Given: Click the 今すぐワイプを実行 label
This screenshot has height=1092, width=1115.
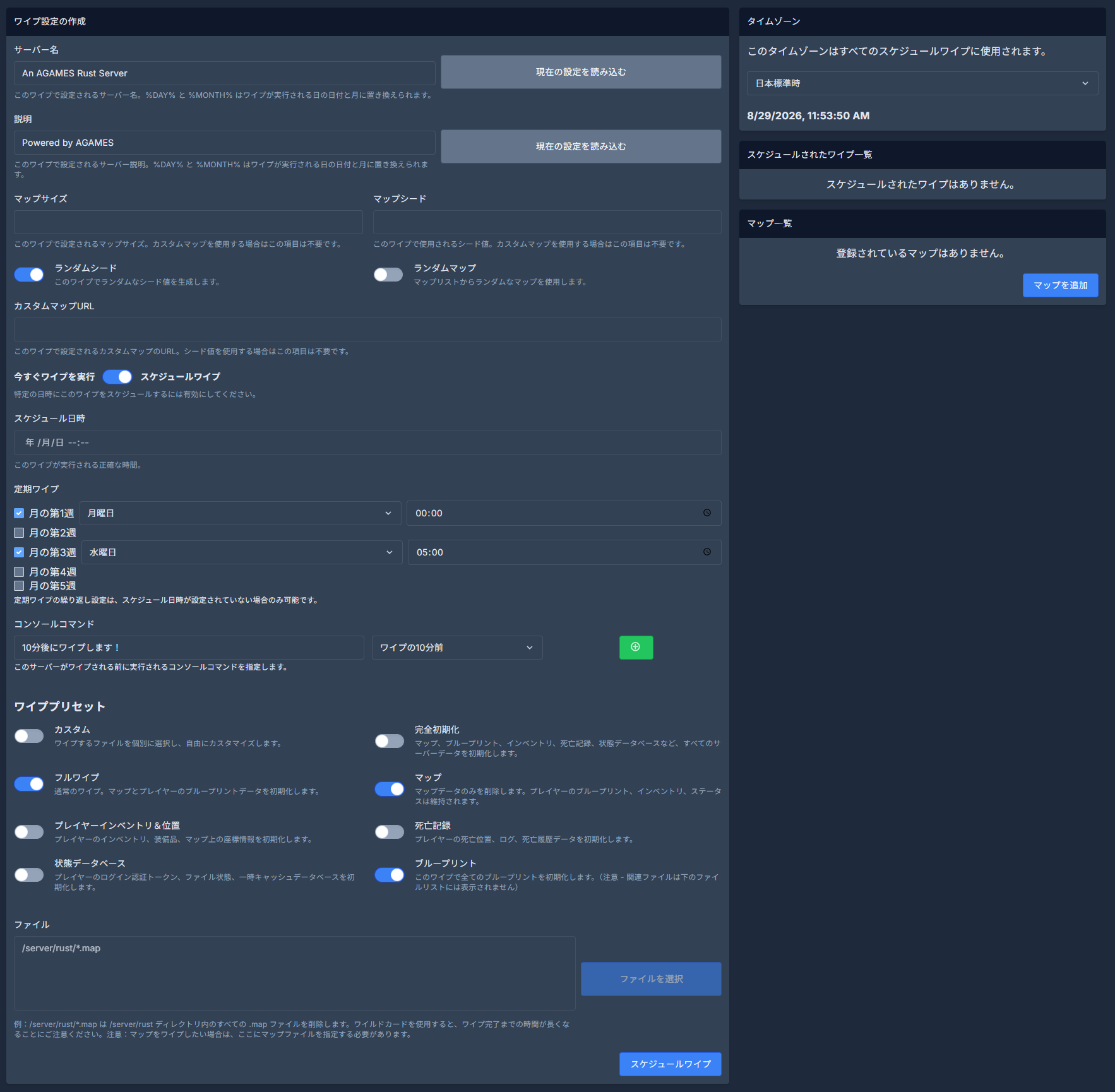Looking at the screenshot, I should (x=54, y=377).
